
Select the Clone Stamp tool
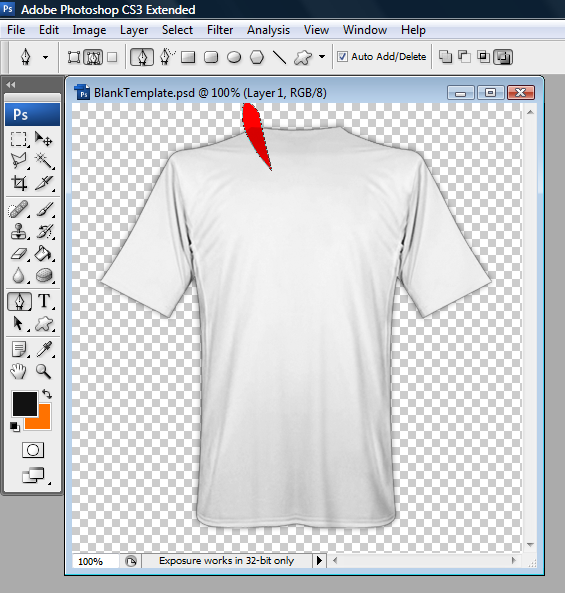(19, 231)
